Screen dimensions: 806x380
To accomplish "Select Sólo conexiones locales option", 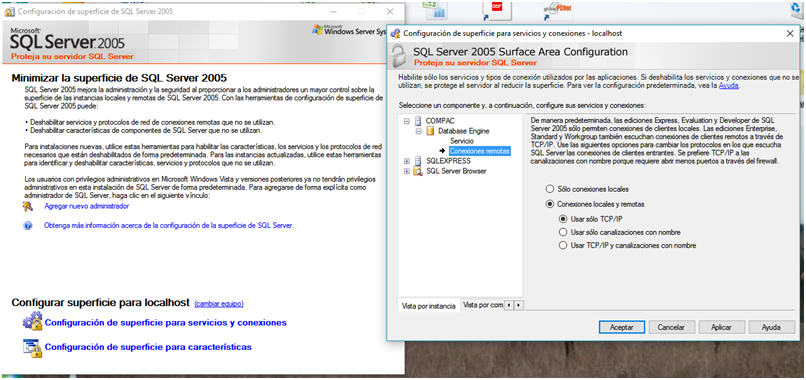I will [549, 189].
